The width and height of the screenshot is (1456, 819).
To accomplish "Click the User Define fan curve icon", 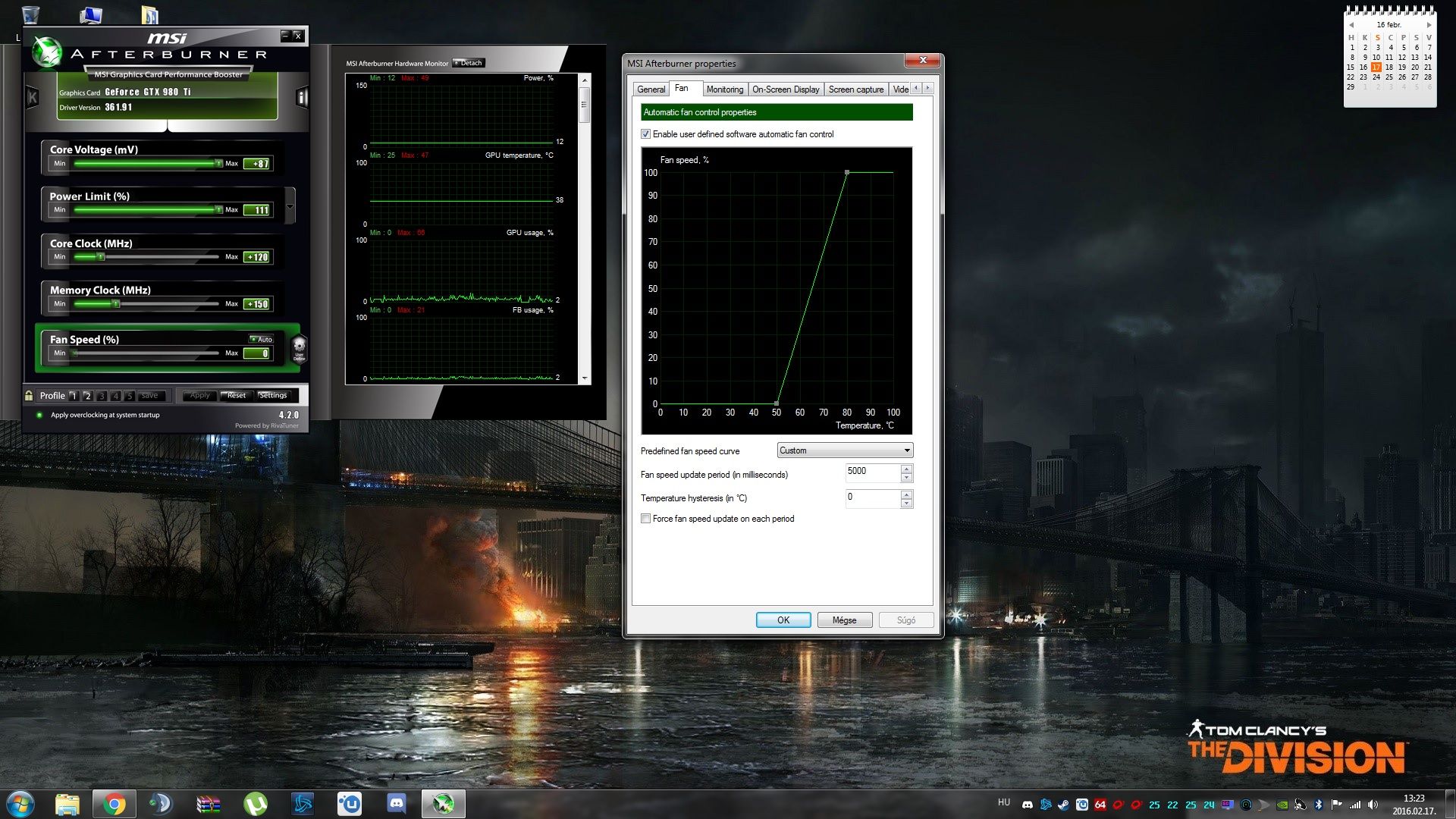I will 299,350.
